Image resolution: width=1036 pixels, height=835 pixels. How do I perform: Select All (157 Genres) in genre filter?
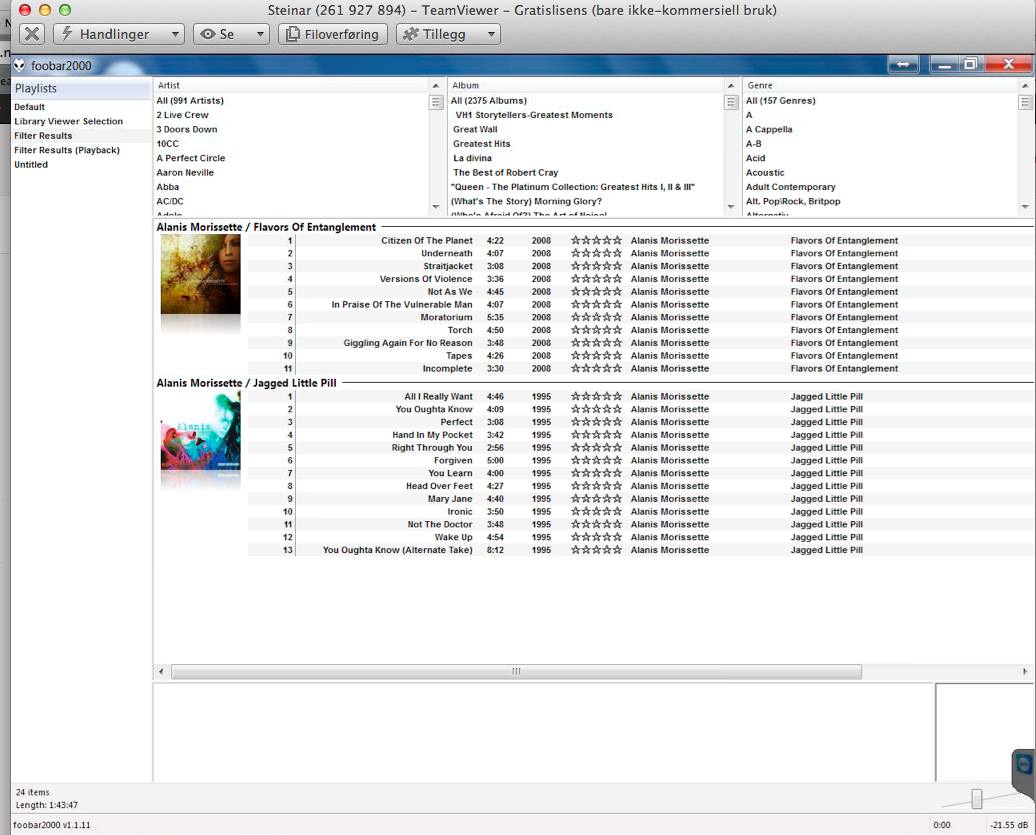(x=781, y=101)
